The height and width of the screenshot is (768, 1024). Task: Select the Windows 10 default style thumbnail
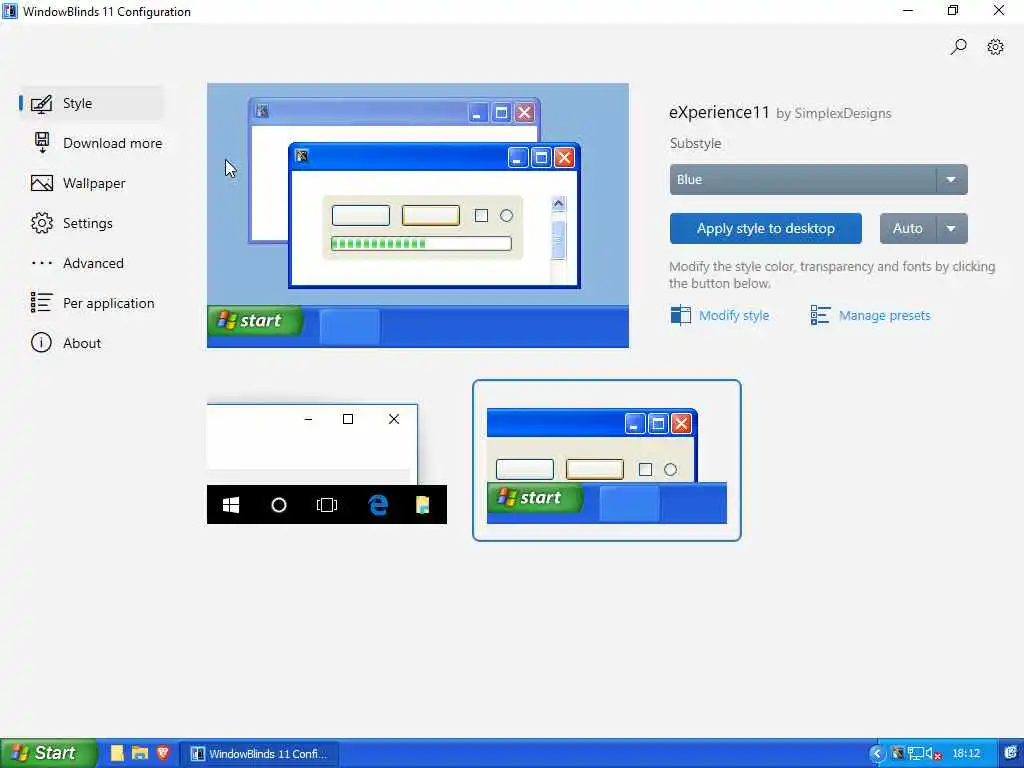[327, 463]
